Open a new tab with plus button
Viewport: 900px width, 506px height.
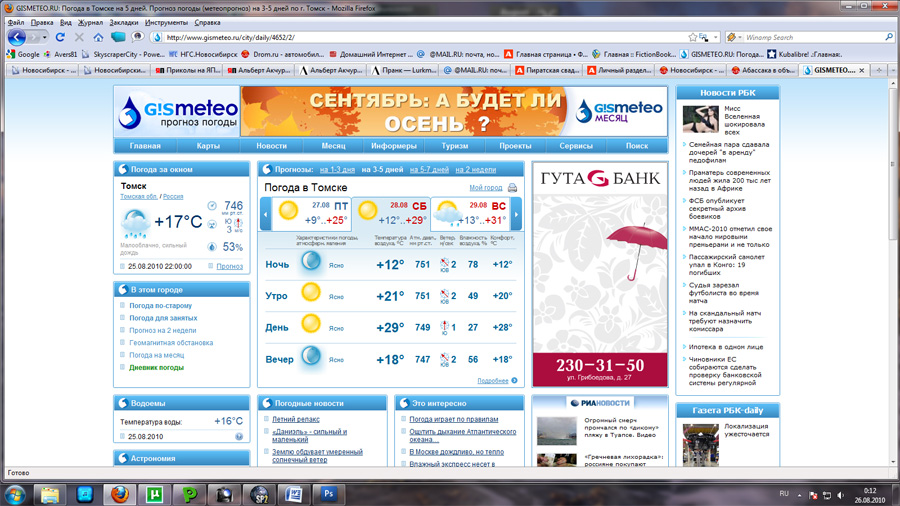click(x=879, y=70)
